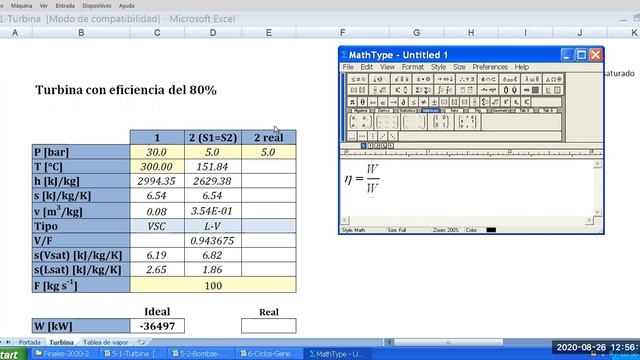
Task: Open MathType matrix templates palette
Action: [531, 90]
